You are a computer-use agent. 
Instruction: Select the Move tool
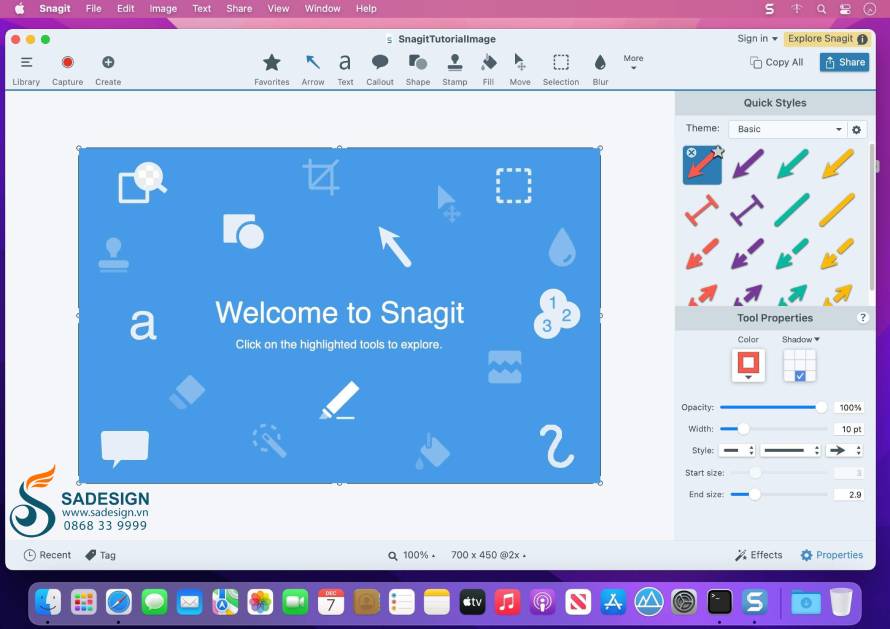(520, 70)
